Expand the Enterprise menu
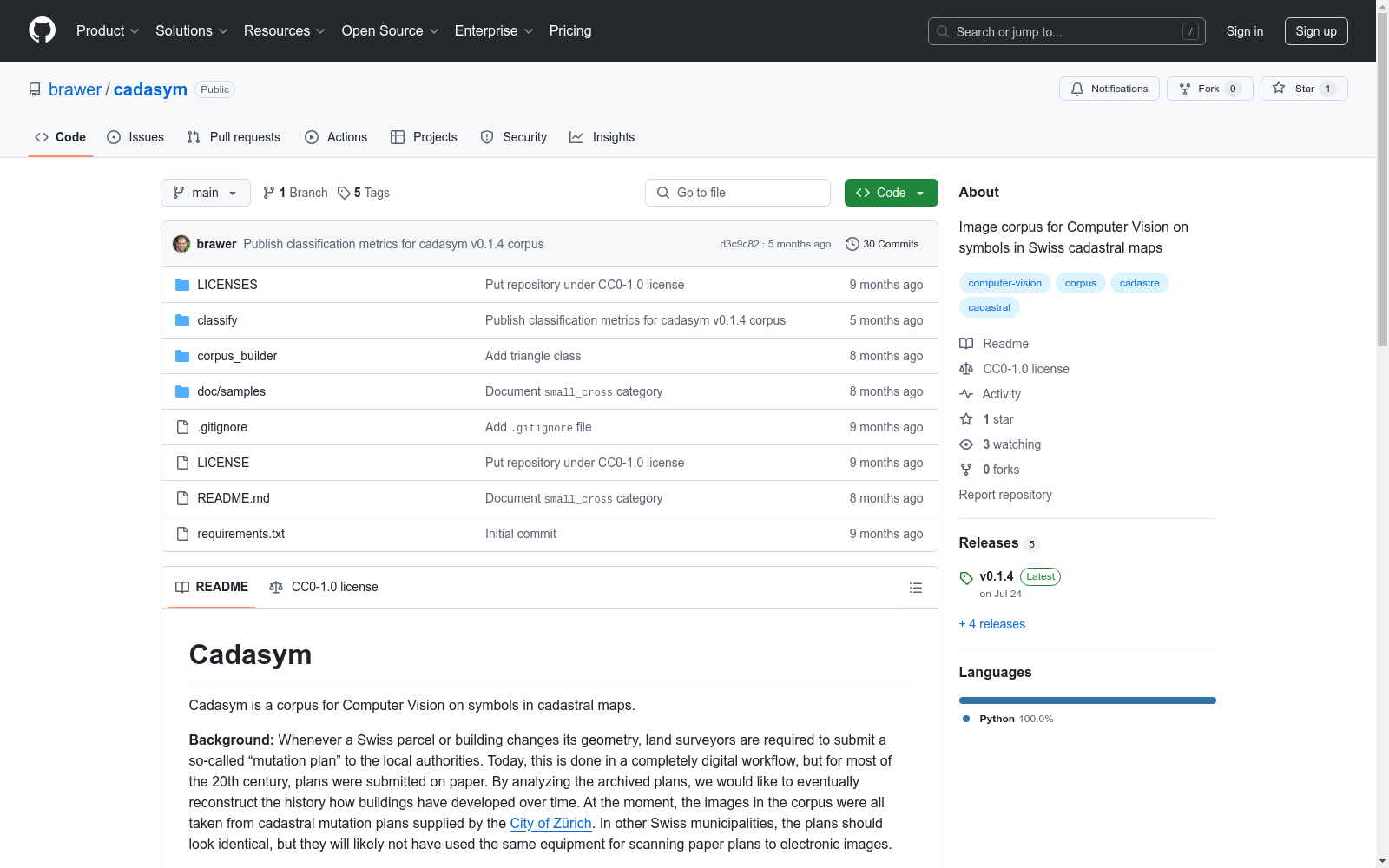This screenshot has width=1389, height=868. point(494,30)
